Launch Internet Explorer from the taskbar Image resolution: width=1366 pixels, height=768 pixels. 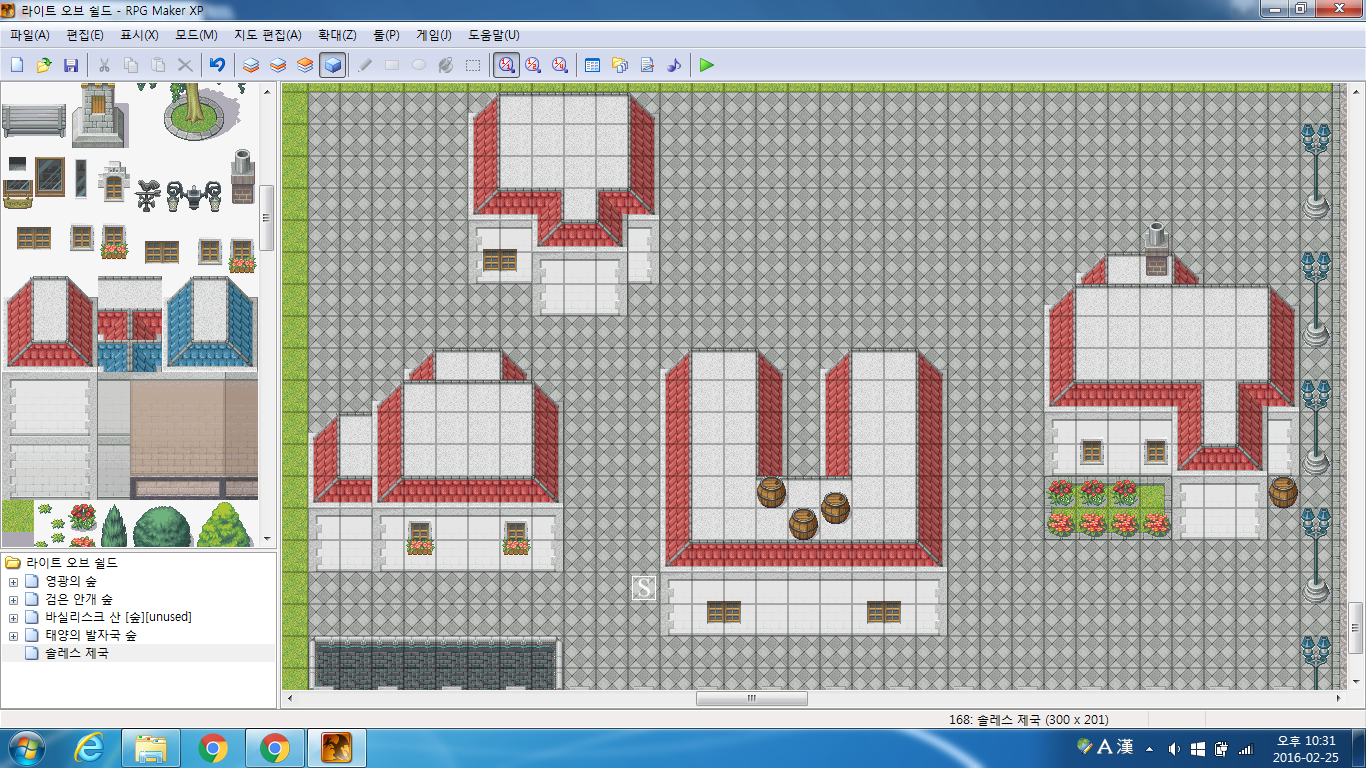90,748
